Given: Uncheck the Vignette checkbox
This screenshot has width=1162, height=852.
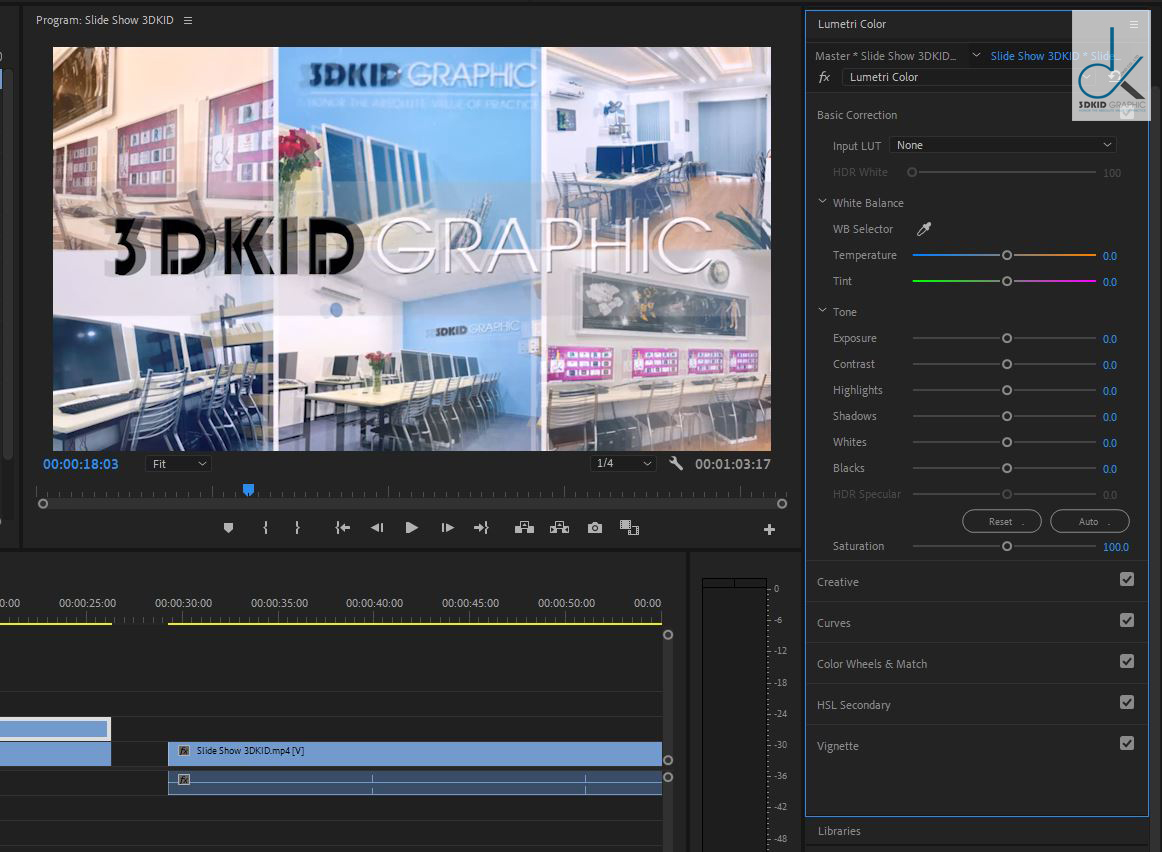Looking at the screenshot, I should [1126, 743].
